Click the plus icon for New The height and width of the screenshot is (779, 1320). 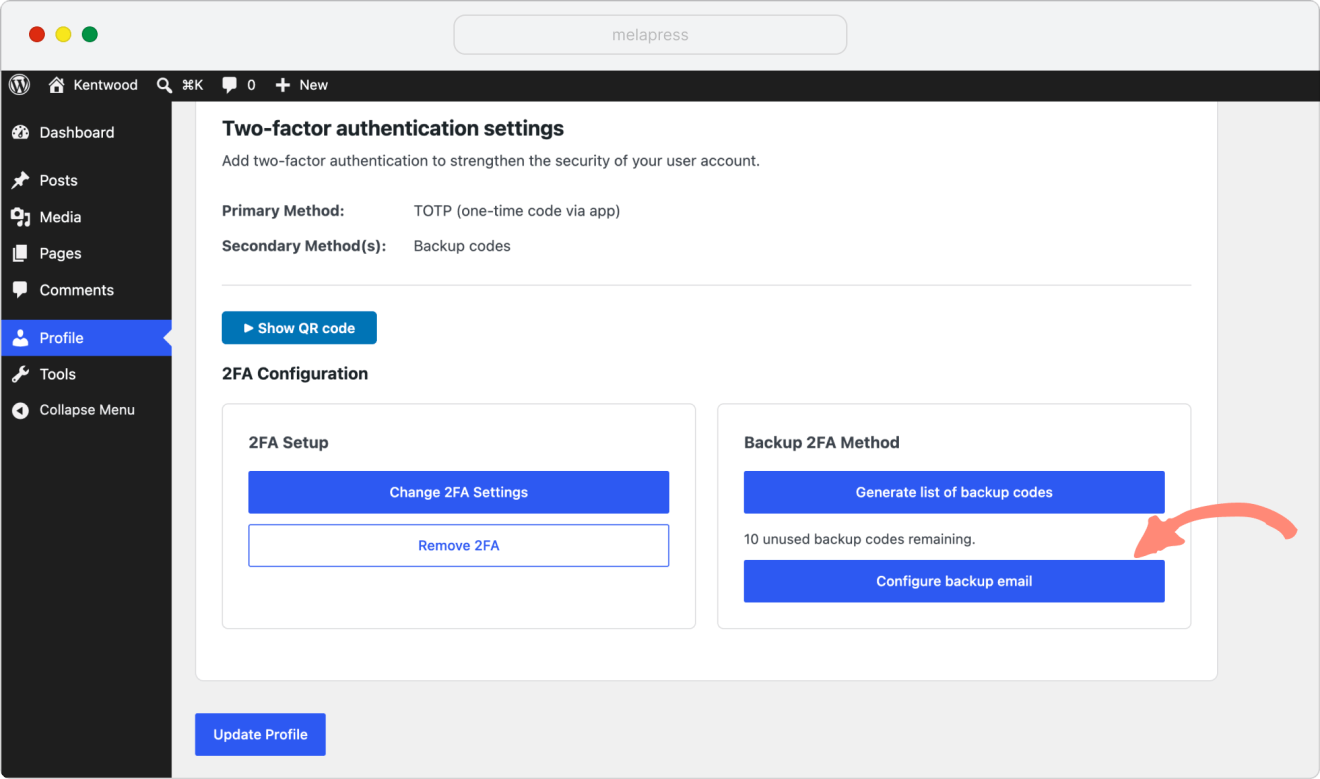coord(283,85)
